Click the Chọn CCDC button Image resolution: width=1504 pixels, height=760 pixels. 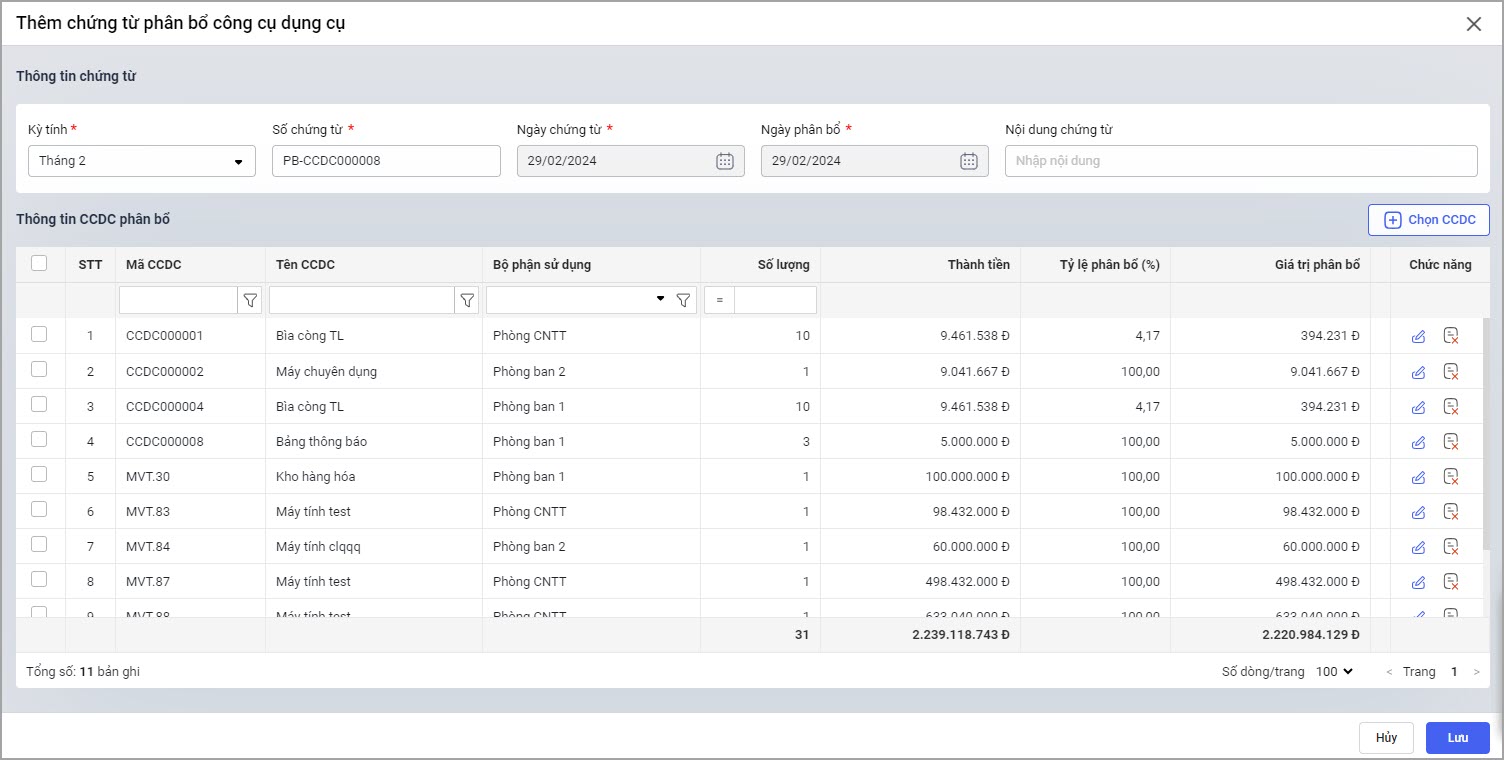tap(1428, 220)
